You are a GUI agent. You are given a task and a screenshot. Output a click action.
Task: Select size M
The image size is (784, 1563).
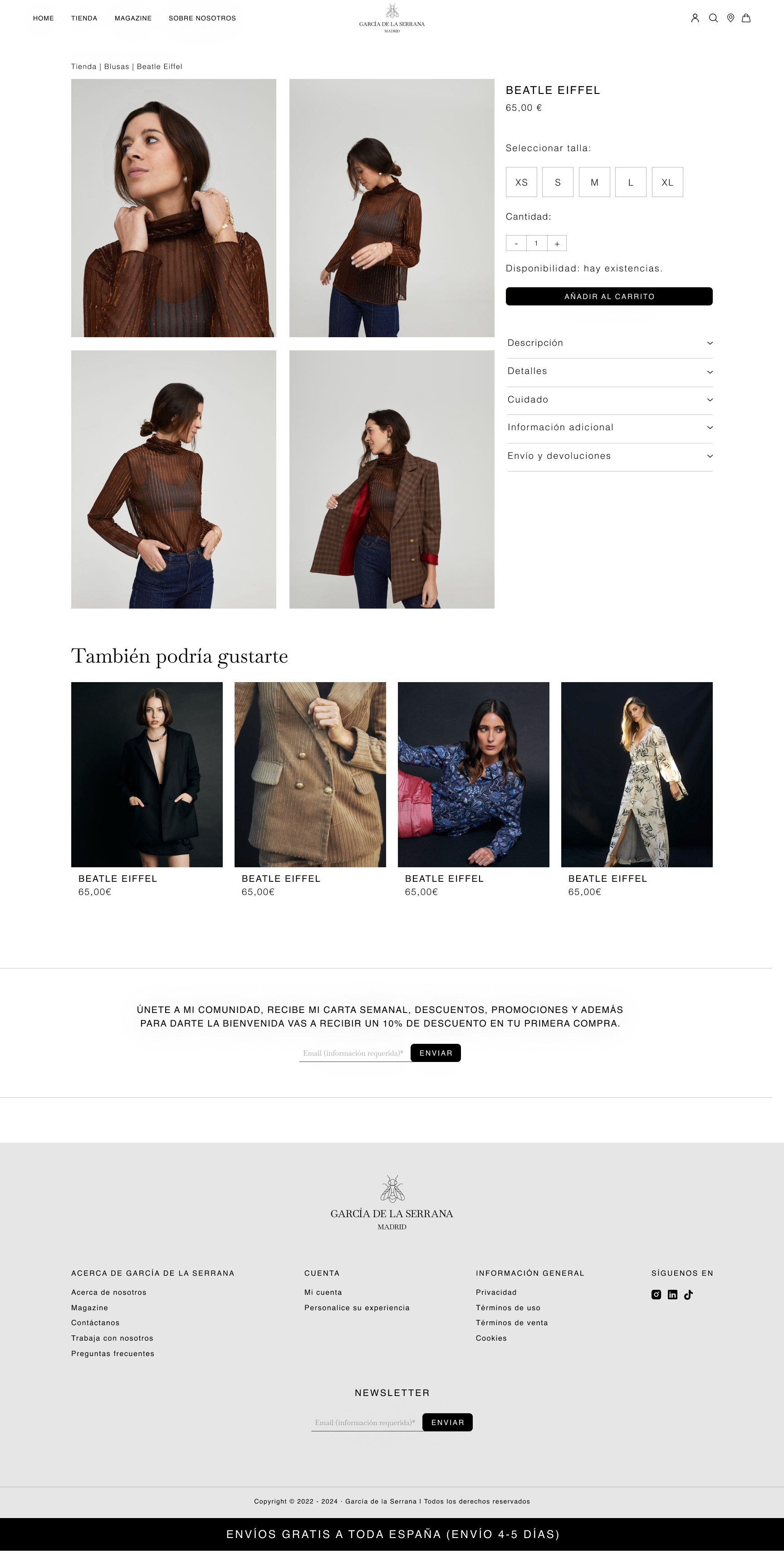(x=594, y=182)
